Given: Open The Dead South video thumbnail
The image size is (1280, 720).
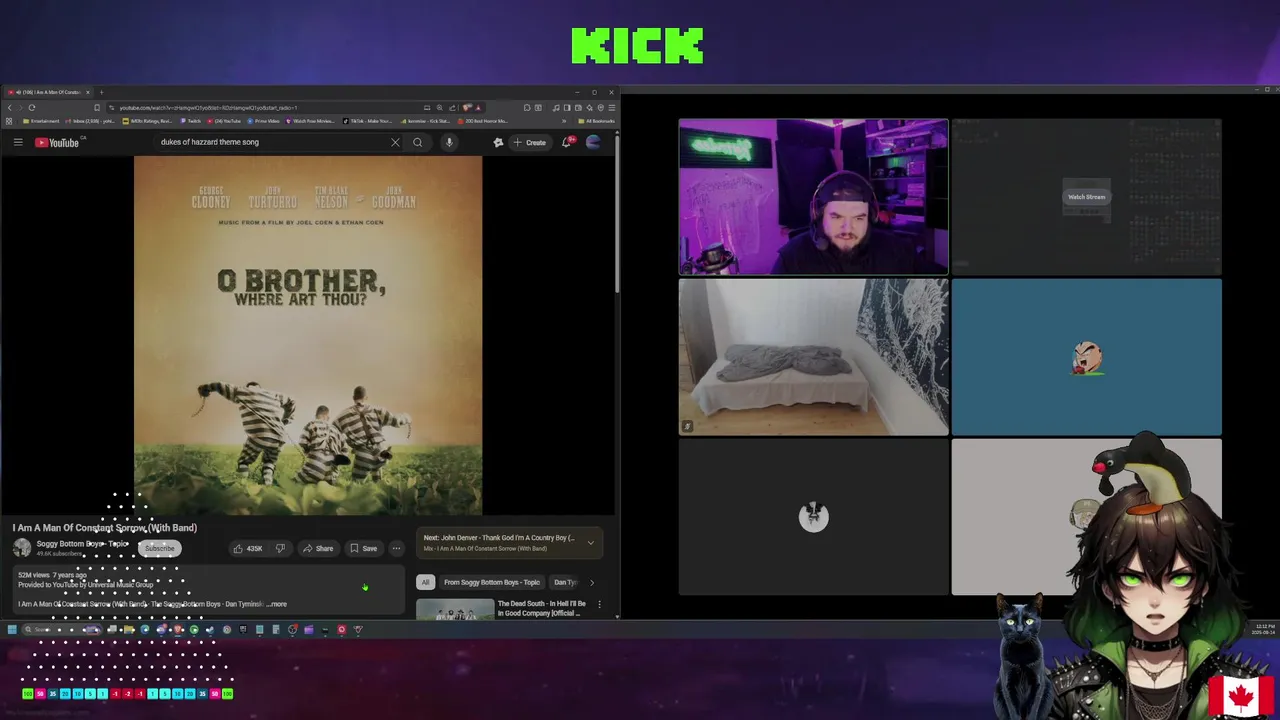Looking at the screenshot, I should (x=455, y=609).
